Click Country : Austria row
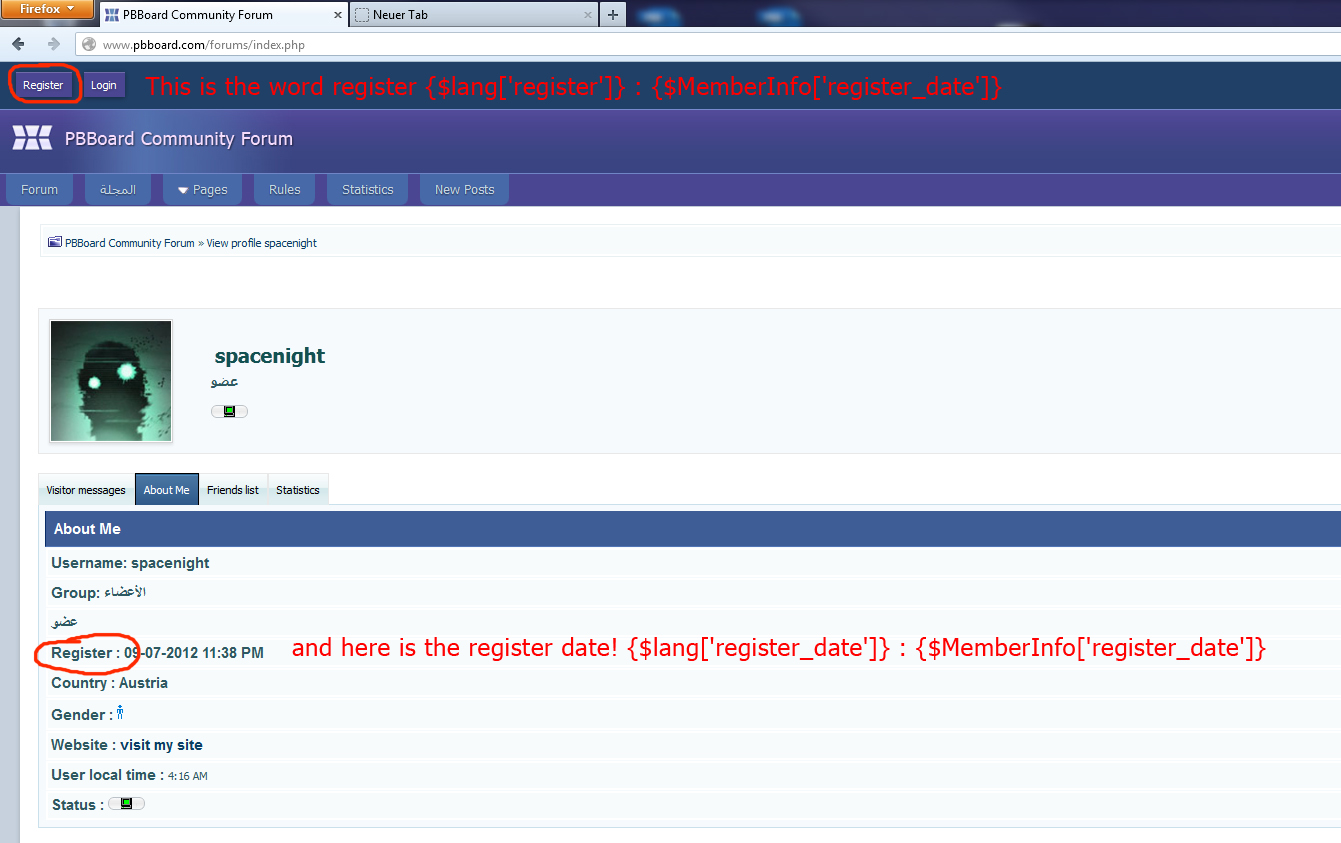Screen dimensions: 1341x843 pos(692,683)
